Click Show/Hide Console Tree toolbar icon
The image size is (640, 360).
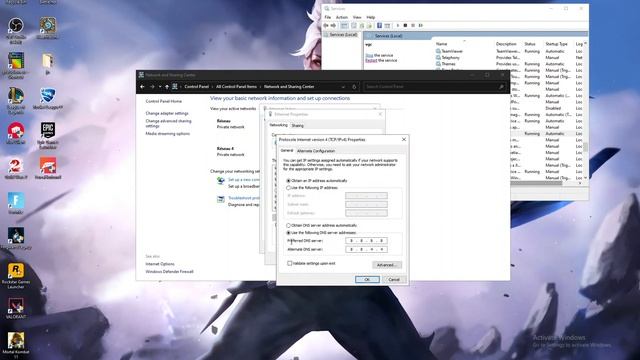coord(344,25)
